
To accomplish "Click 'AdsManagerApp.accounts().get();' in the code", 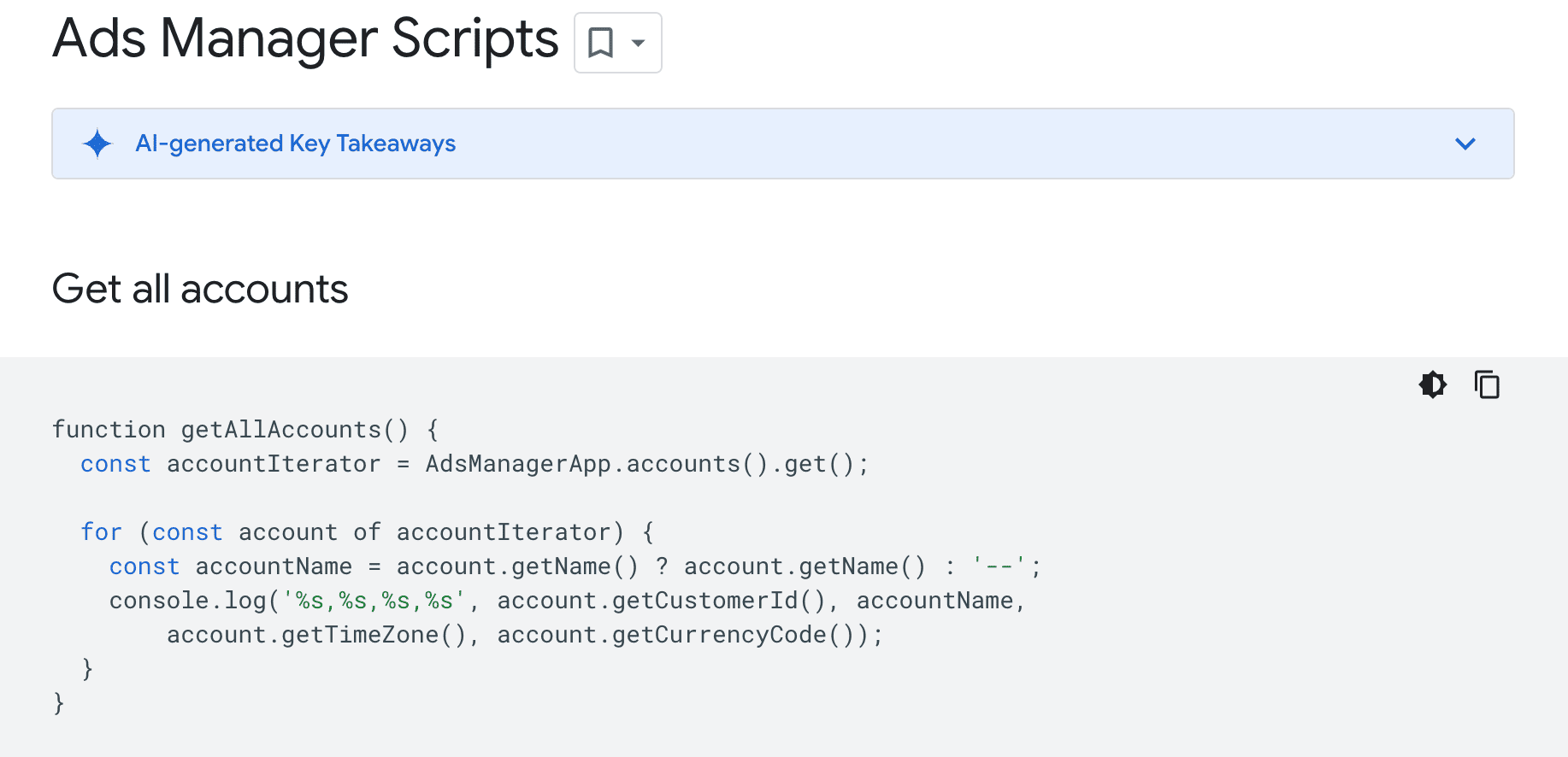I will pos(647,464).
